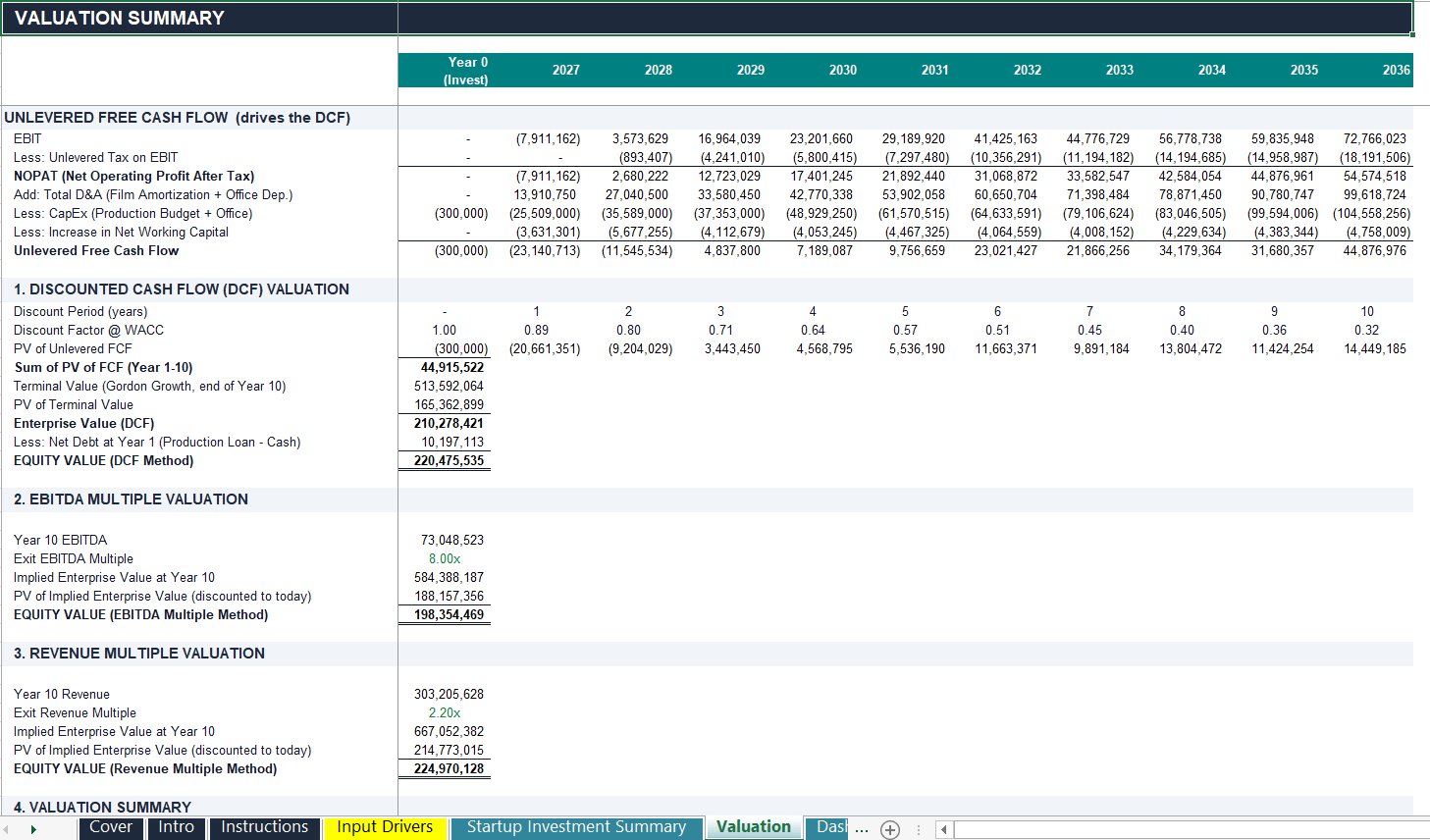Click the new sheet plus icon

pos(890,830)
